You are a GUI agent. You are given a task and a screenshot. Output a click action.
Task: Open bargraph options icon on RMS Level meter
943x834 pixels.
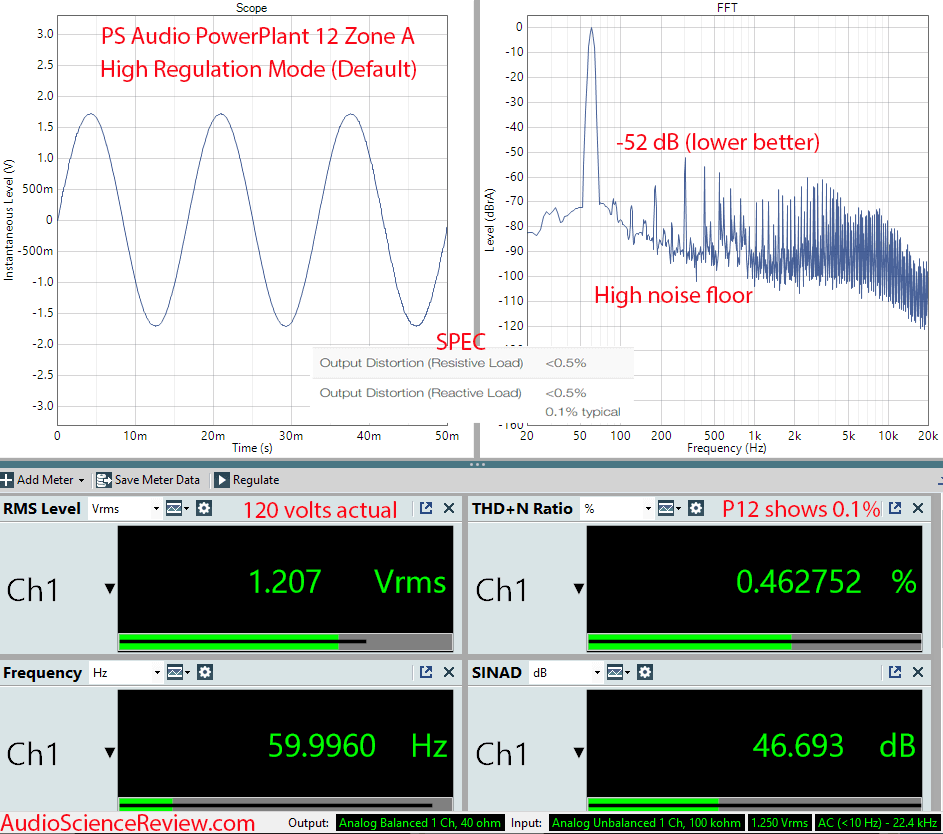(177, 509)
